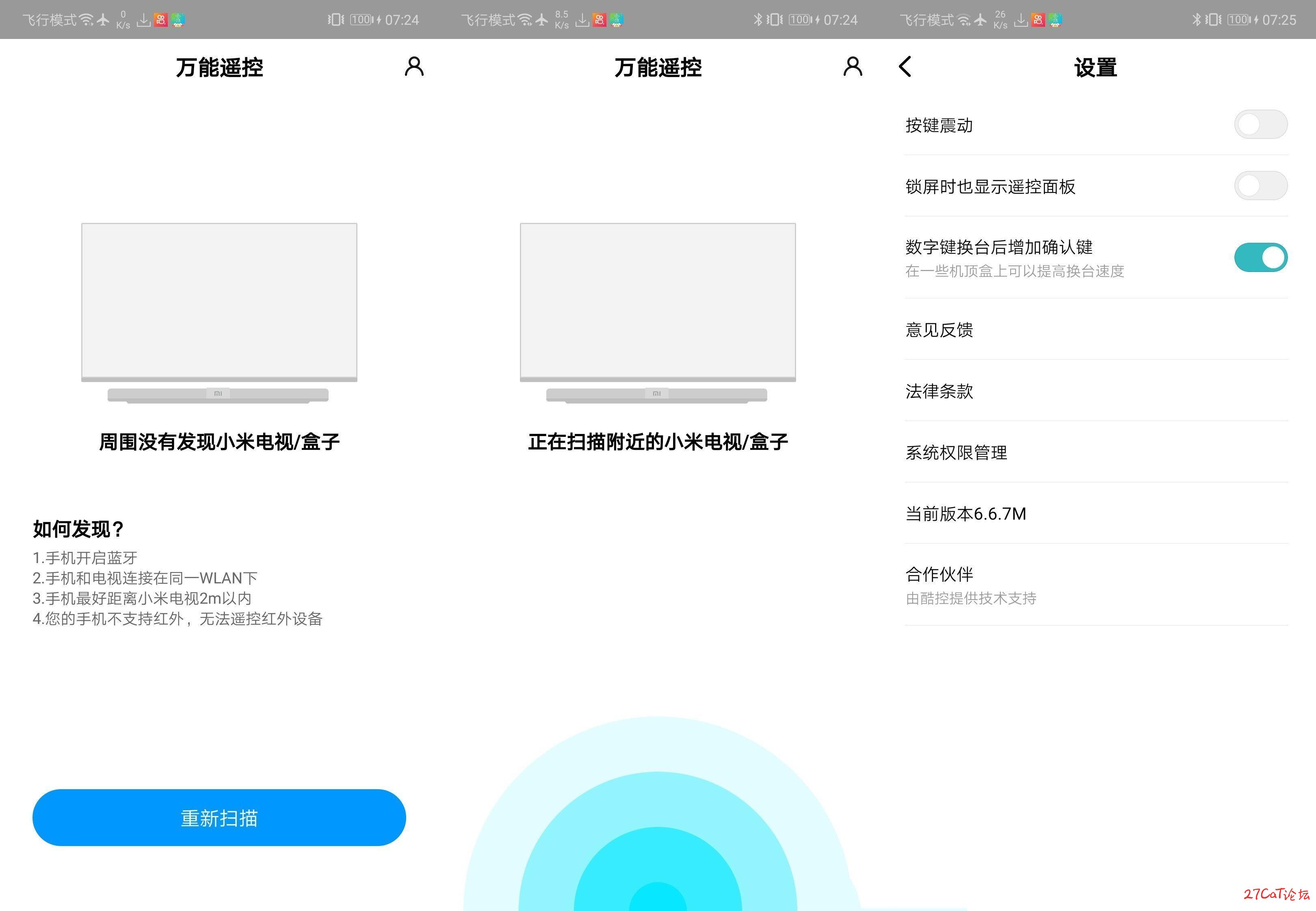Open 合作伙伴 settings entry
This screenshot has height=911, width=1316.
[x=1096, y=585]
